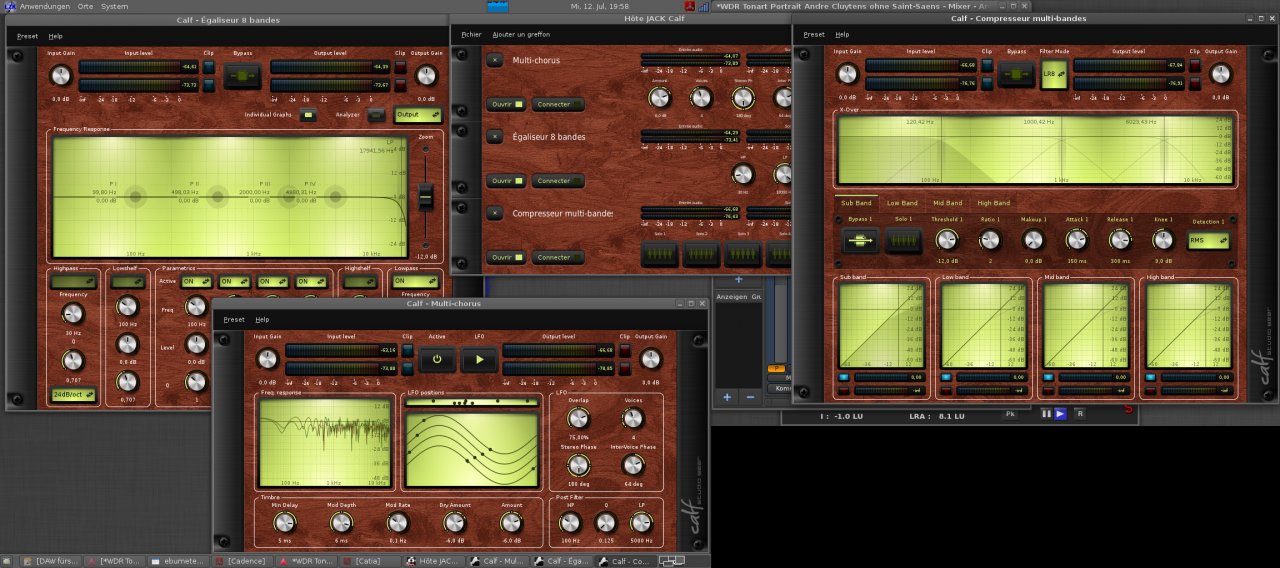
Task: Remove Compresseur multi-bandes using its x button
Action: 494,212
